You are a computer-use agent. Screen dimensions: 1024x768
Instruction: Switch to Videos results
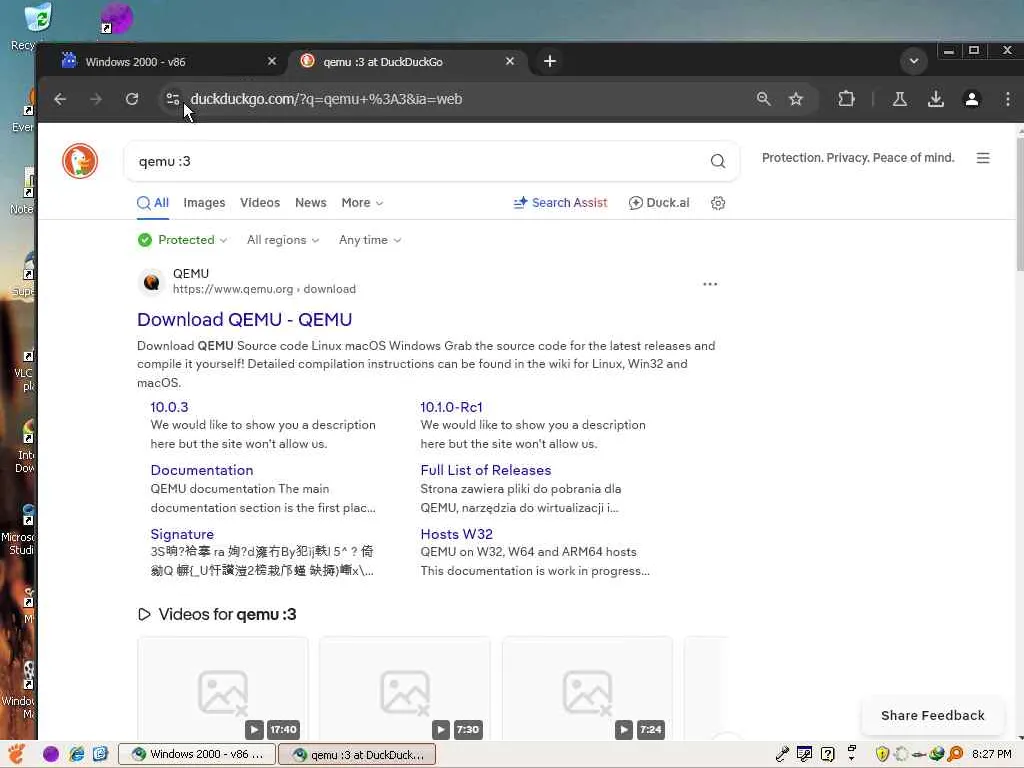[x=260, y=203]
